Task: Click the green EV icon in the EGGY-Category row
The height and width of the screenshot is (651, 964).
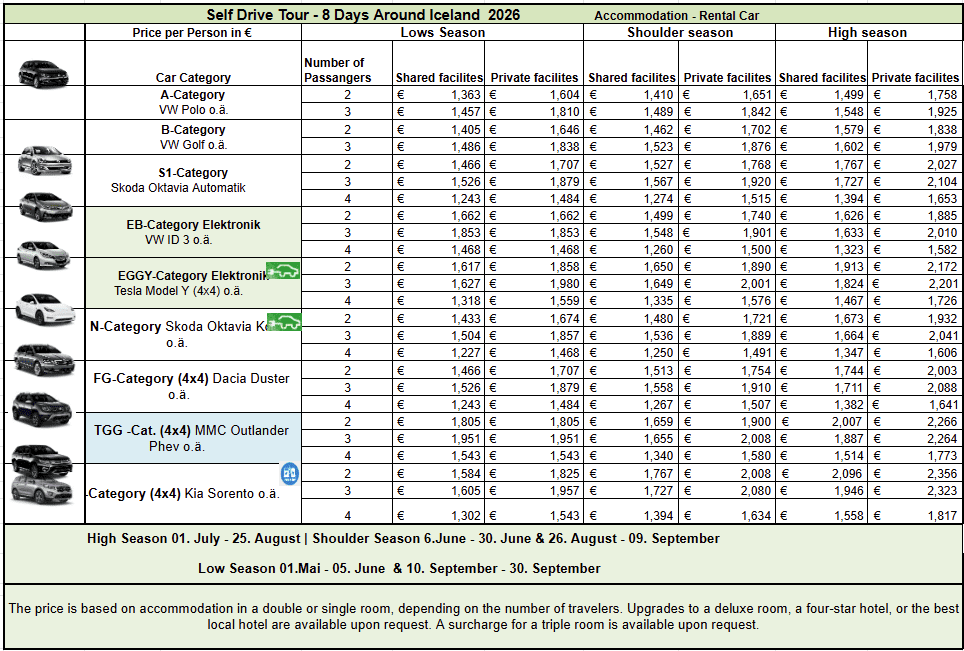Action: [x=282, y=270]
